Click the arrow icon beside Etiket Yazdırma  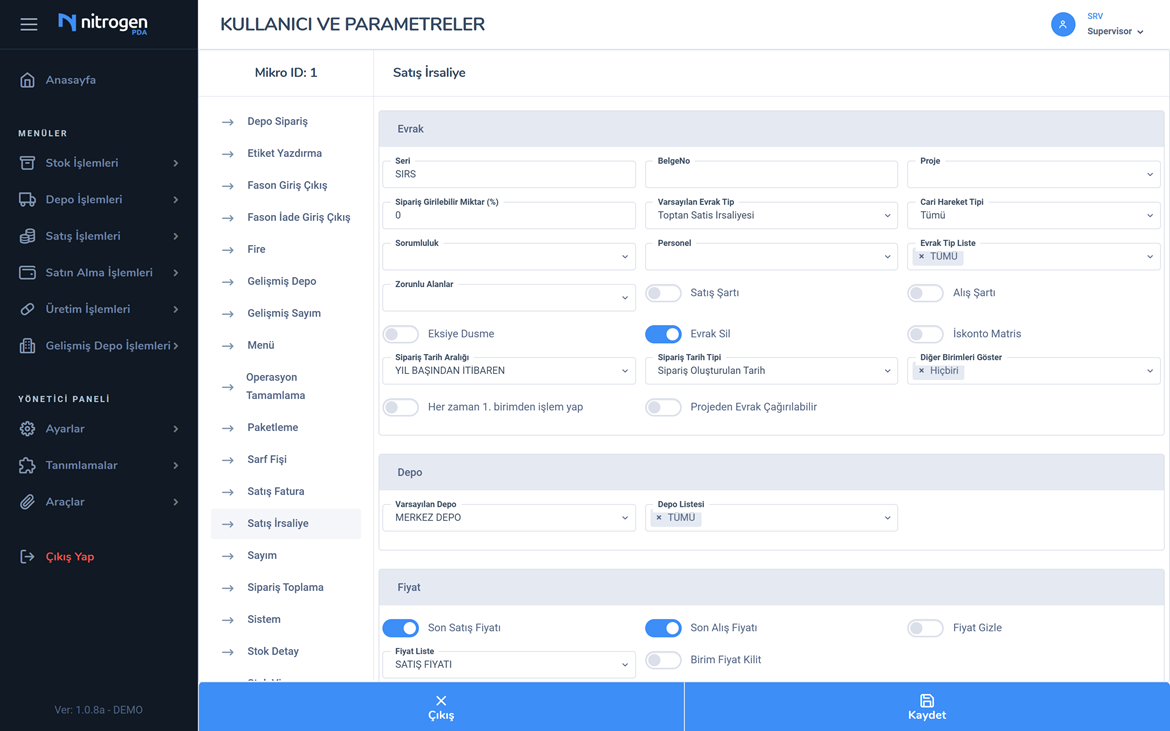point(228,154)
